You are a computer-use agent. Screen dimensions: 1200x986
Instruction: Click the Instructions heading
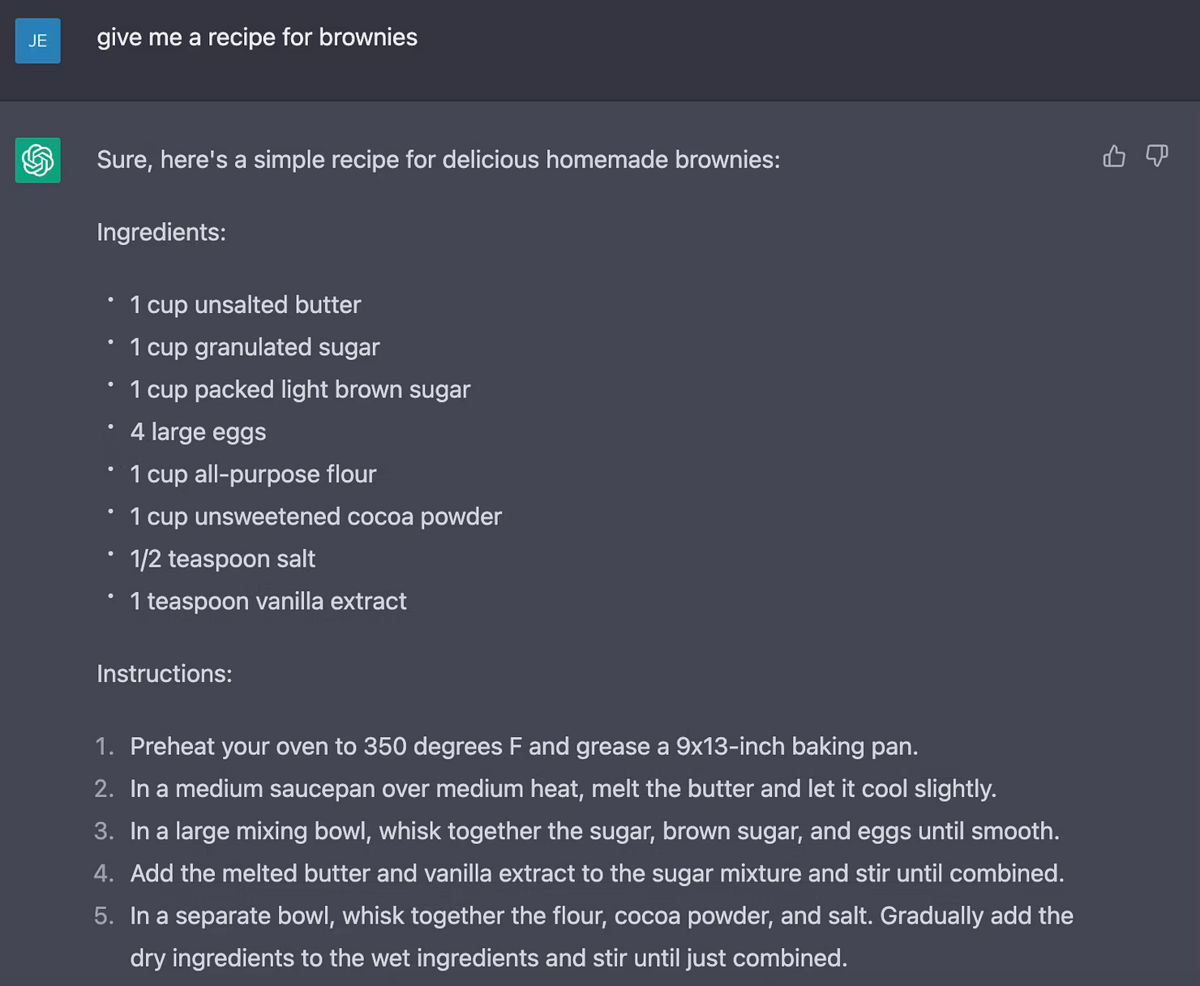pos(164,674)
